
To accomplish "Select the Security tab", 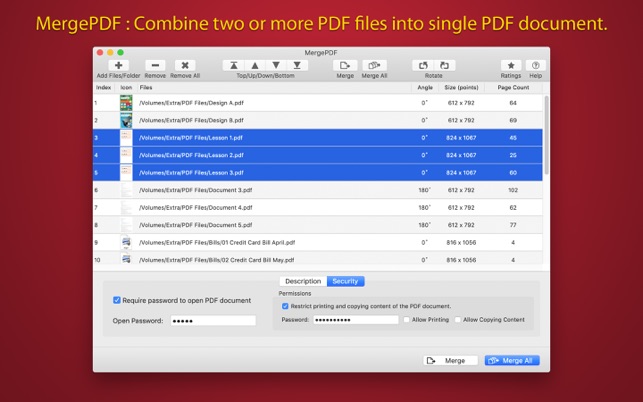I will [x=345, y=281].
